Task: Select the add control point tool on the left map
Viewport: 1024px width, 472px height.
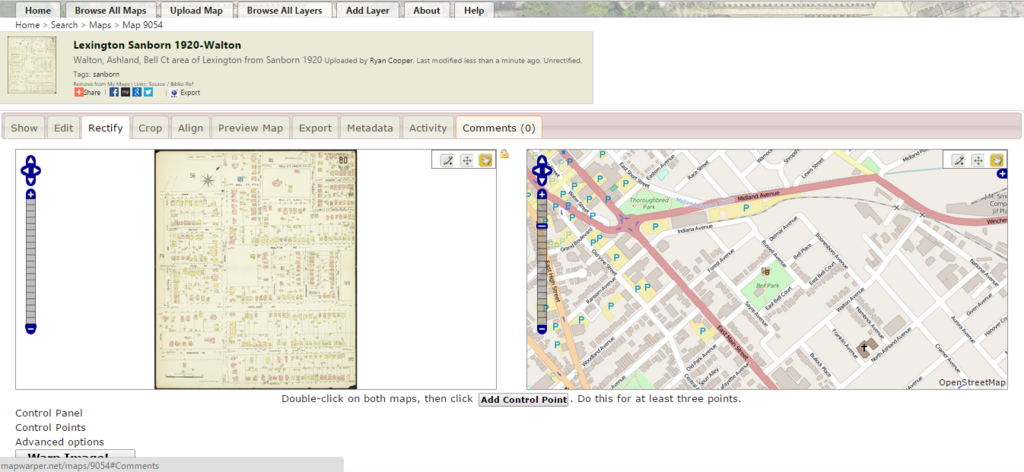Action: tap(448, 160)
